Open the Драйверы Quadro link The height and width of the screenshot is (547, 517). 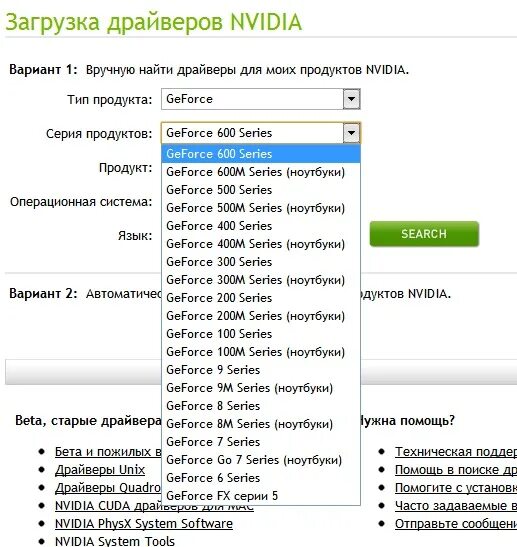[108, 488]
